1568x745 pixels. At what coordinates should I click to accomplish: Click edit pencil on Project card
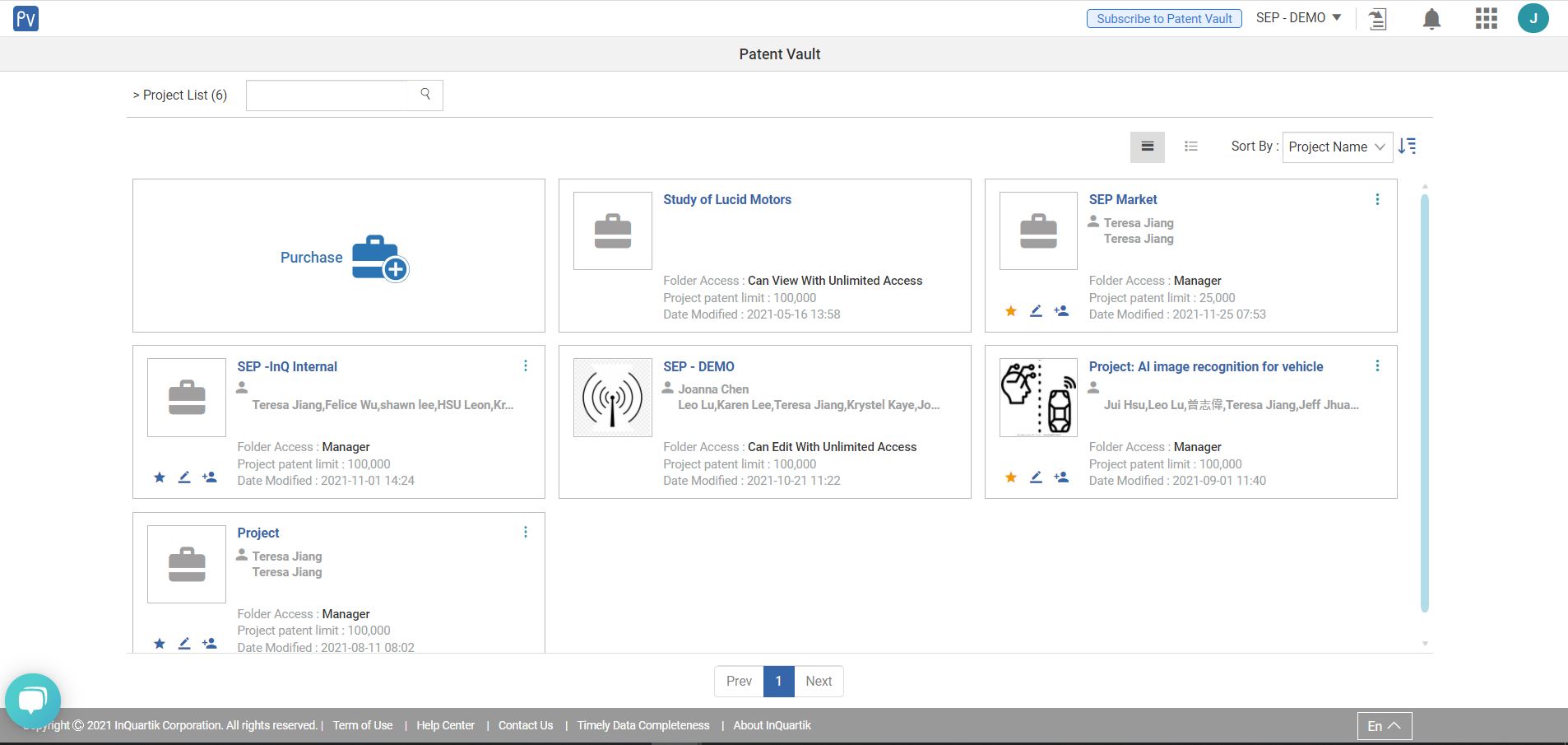[184, 644]
